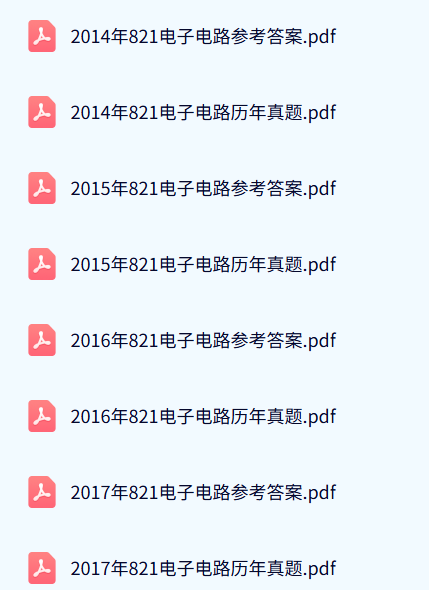The image size is (429, 590).
Task: Click PDF icon for 2016年821电子电路历年真题
Action: click(x=42, y=416)
